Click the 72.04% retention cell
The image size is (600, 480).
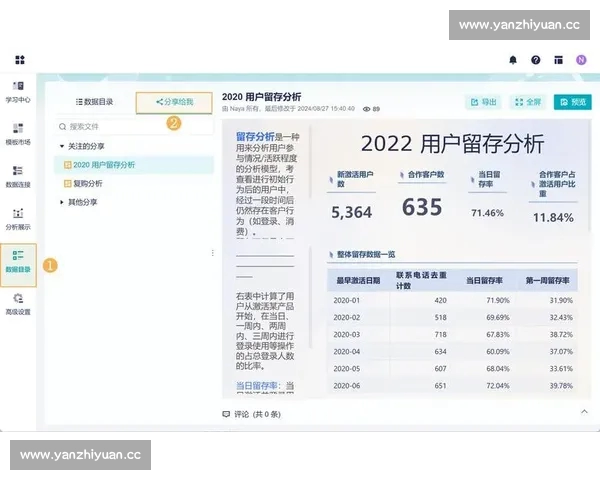coord(498,386)
